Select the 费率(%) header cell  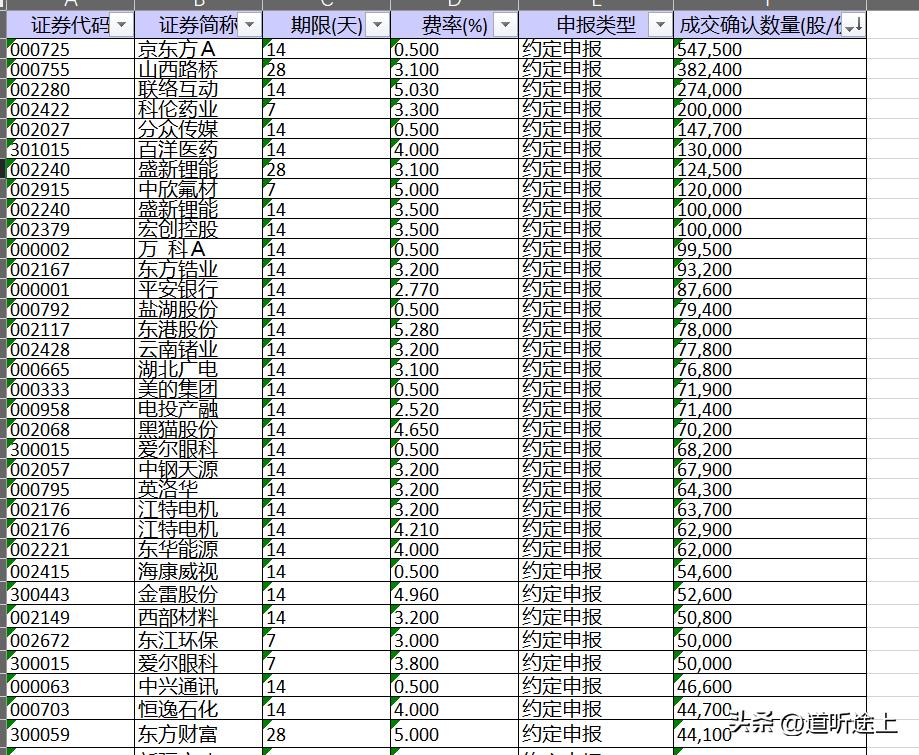pyautogui.click(x=454, y=25)
